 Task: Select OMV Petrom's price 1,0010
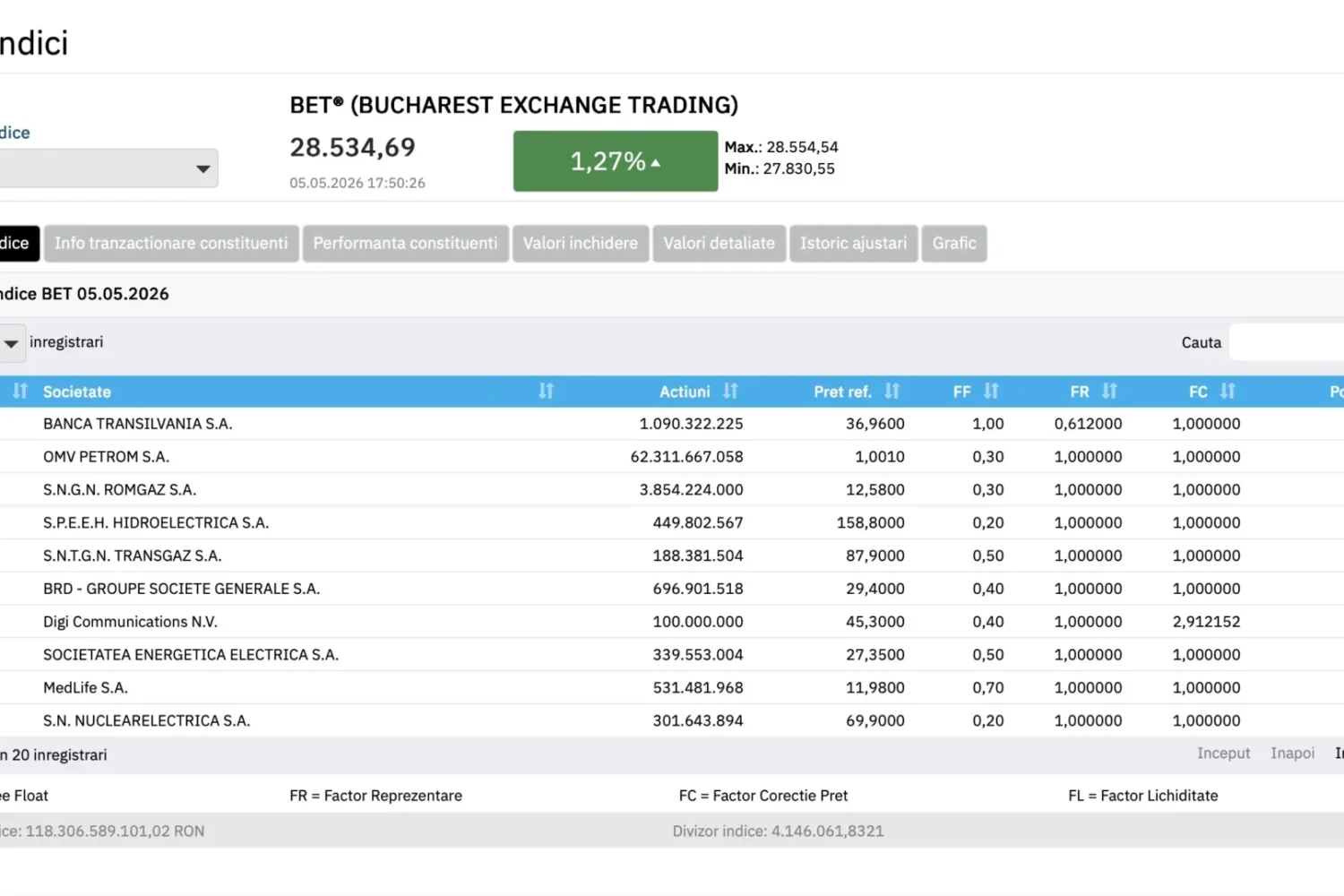coord(880,457)
